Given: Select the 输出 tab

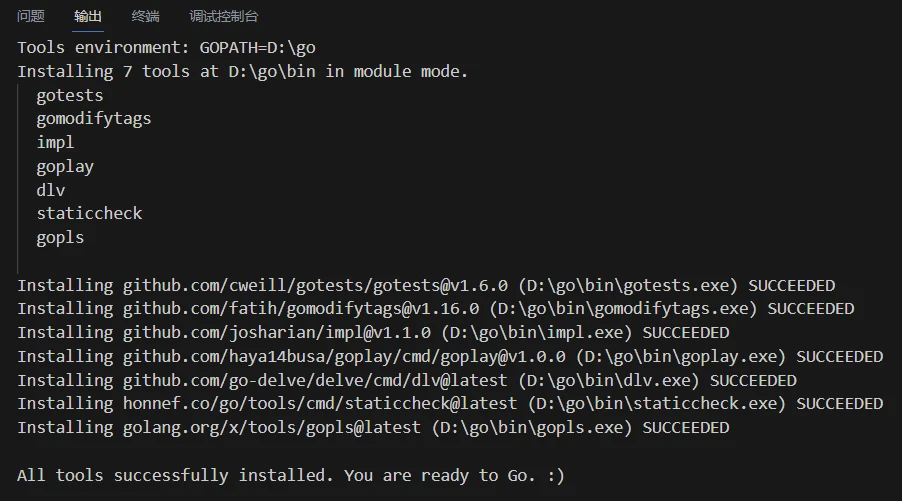Looking at the screenshot, I should pos(88,16).
